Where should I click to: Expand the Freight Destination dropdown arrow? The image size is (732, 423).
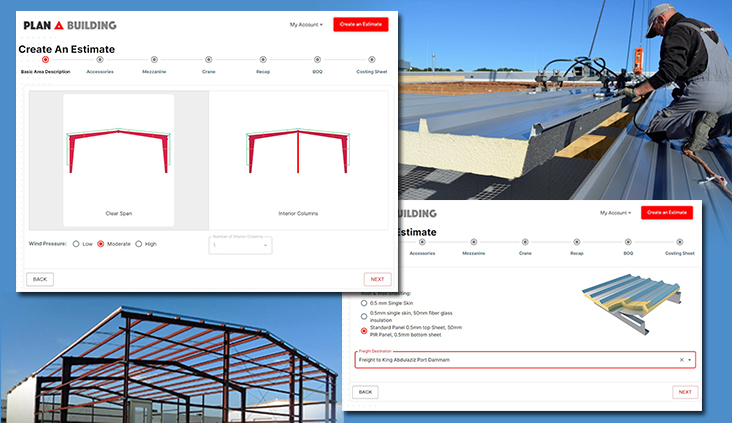[x=690, y=360]
